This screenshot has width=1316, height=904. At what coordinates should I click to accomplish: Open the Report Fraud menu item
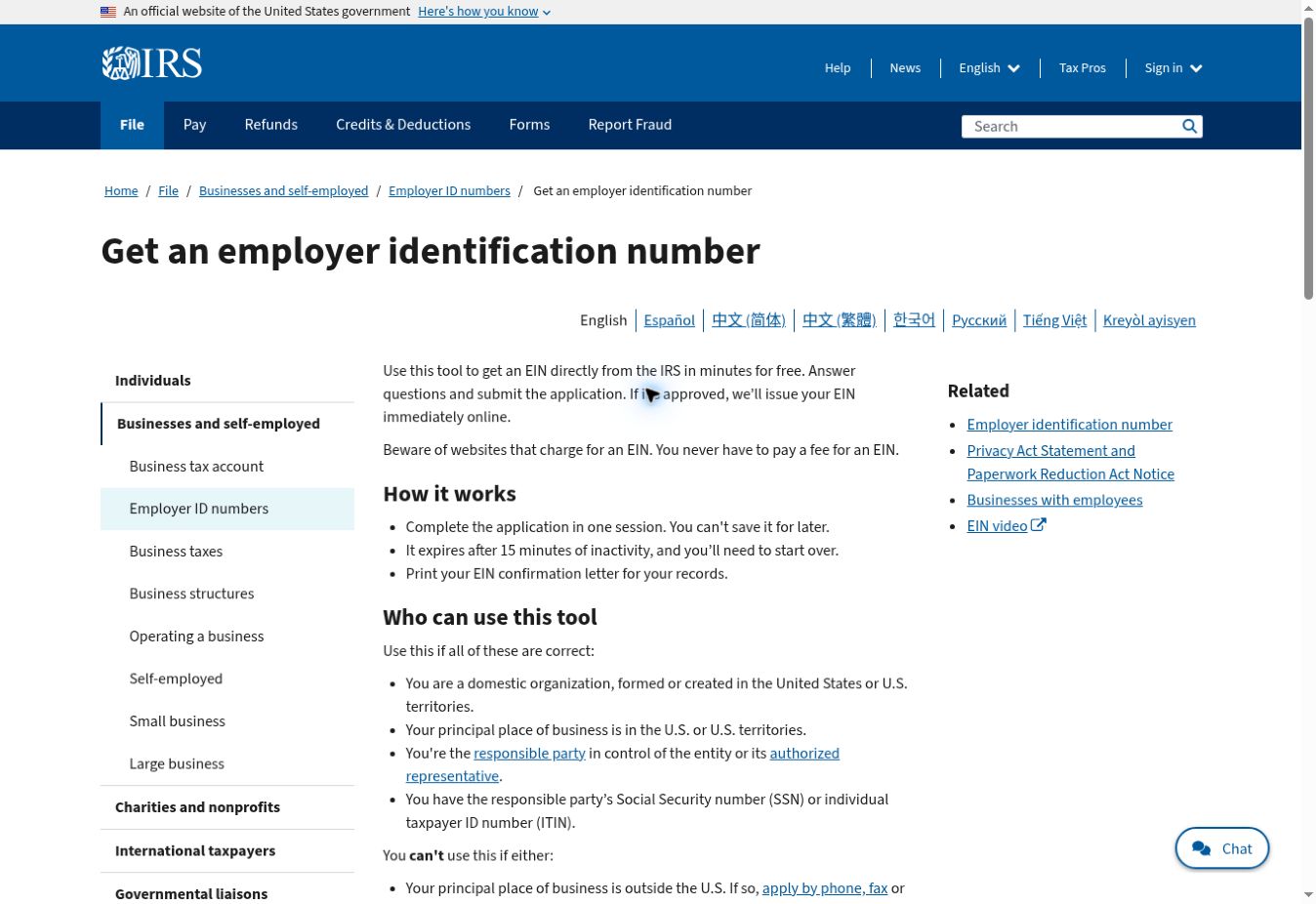pos(630,125)
